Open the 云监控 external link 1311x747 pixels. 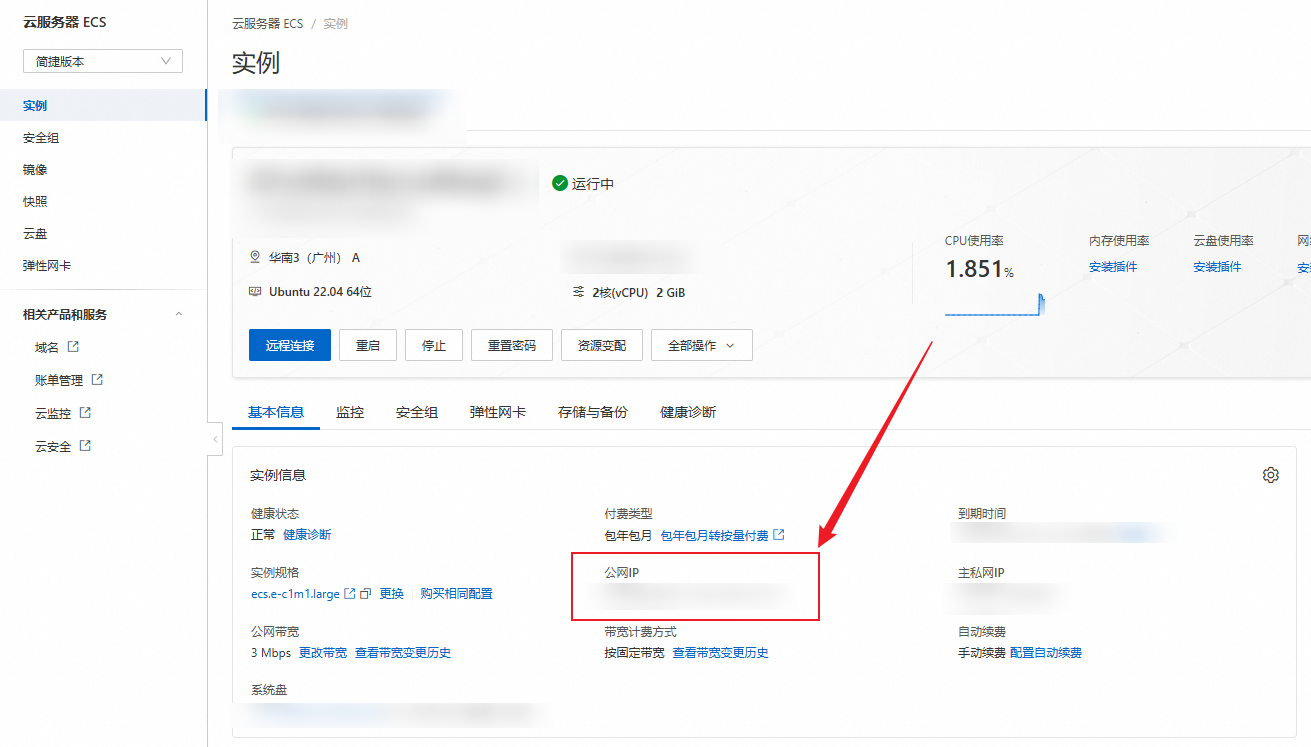point(53,413)
